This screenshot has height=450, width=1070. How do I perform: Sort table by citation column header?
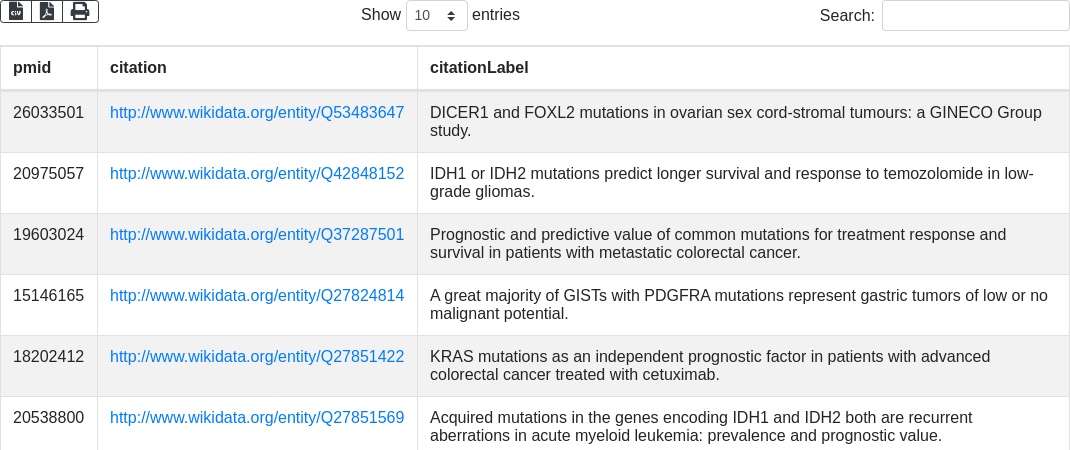[x=138, y=68]
